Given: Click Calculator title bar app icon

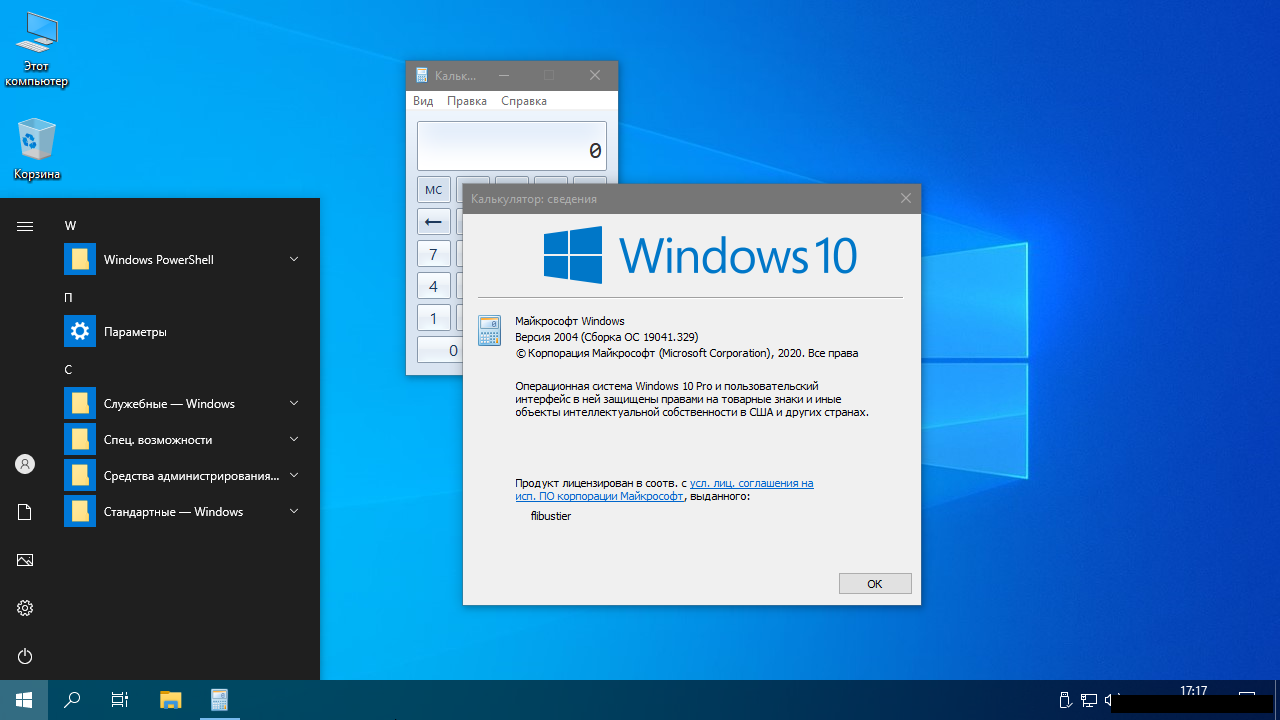Looking at the screenshot, I should point(421,75).
